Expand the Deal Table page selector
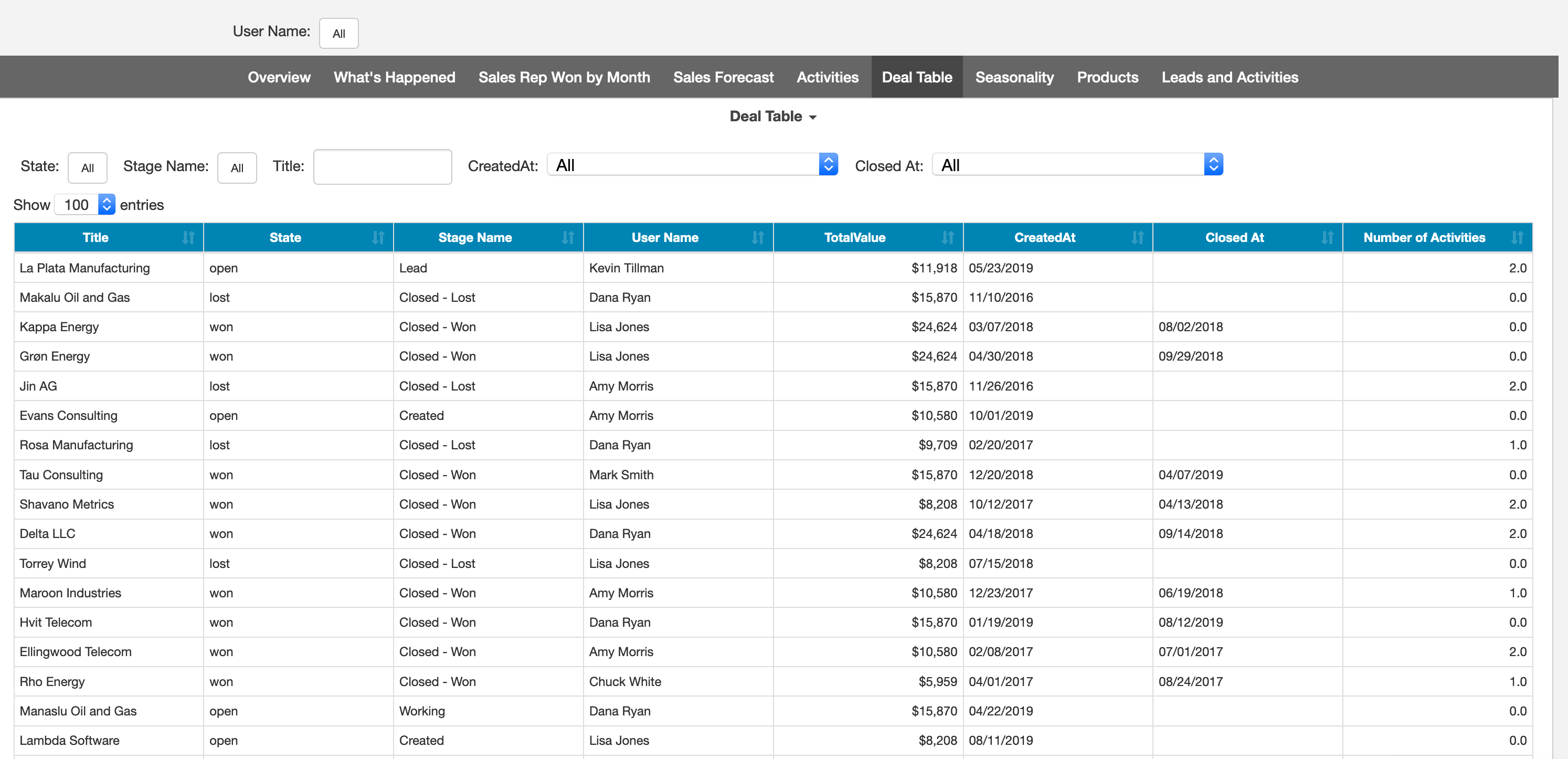 click(x=772, y=116)
